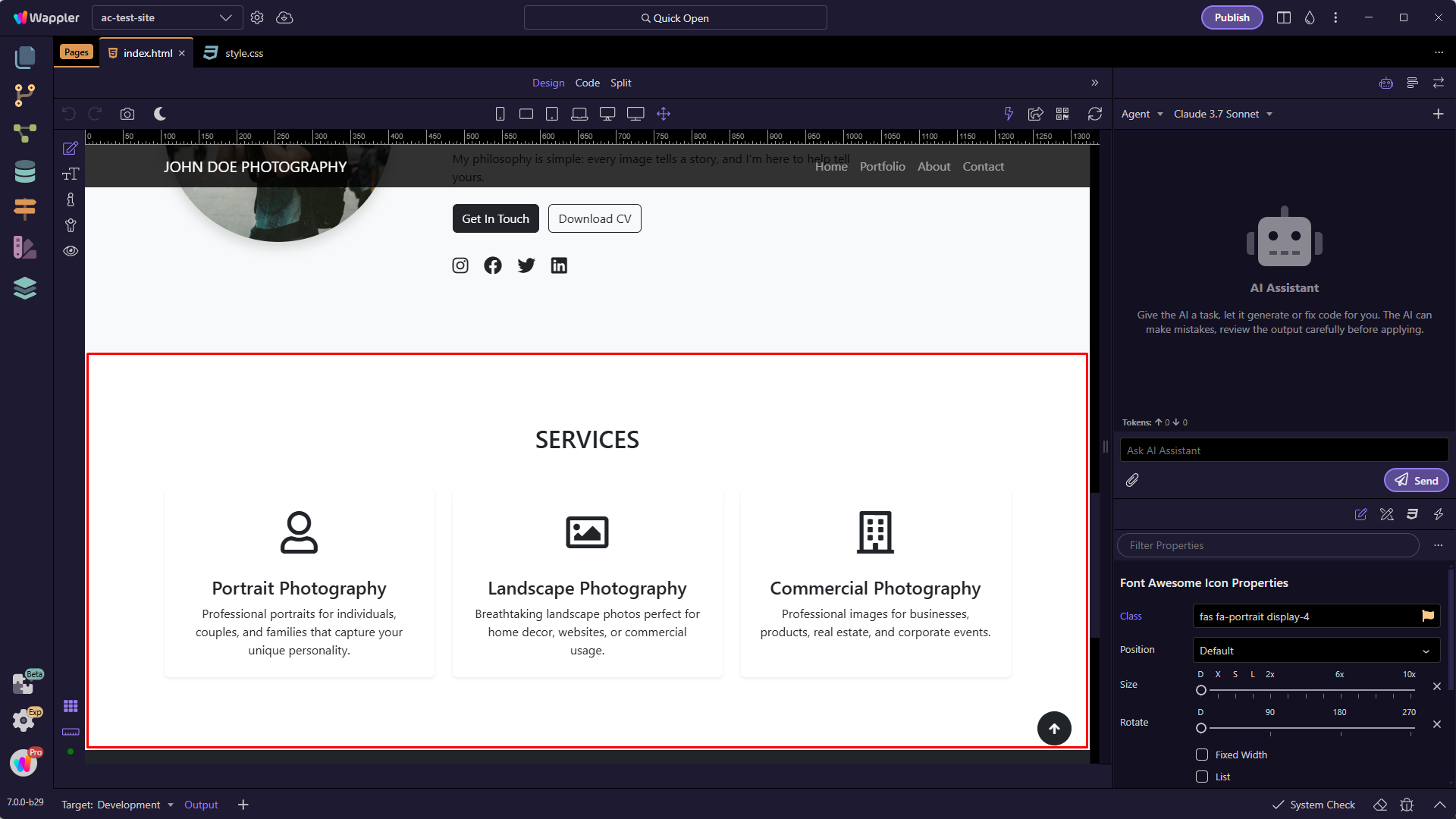Adjust the Size slider handle
The height and width of the screenshot is (819, 1456).
tap(1201, 690)
